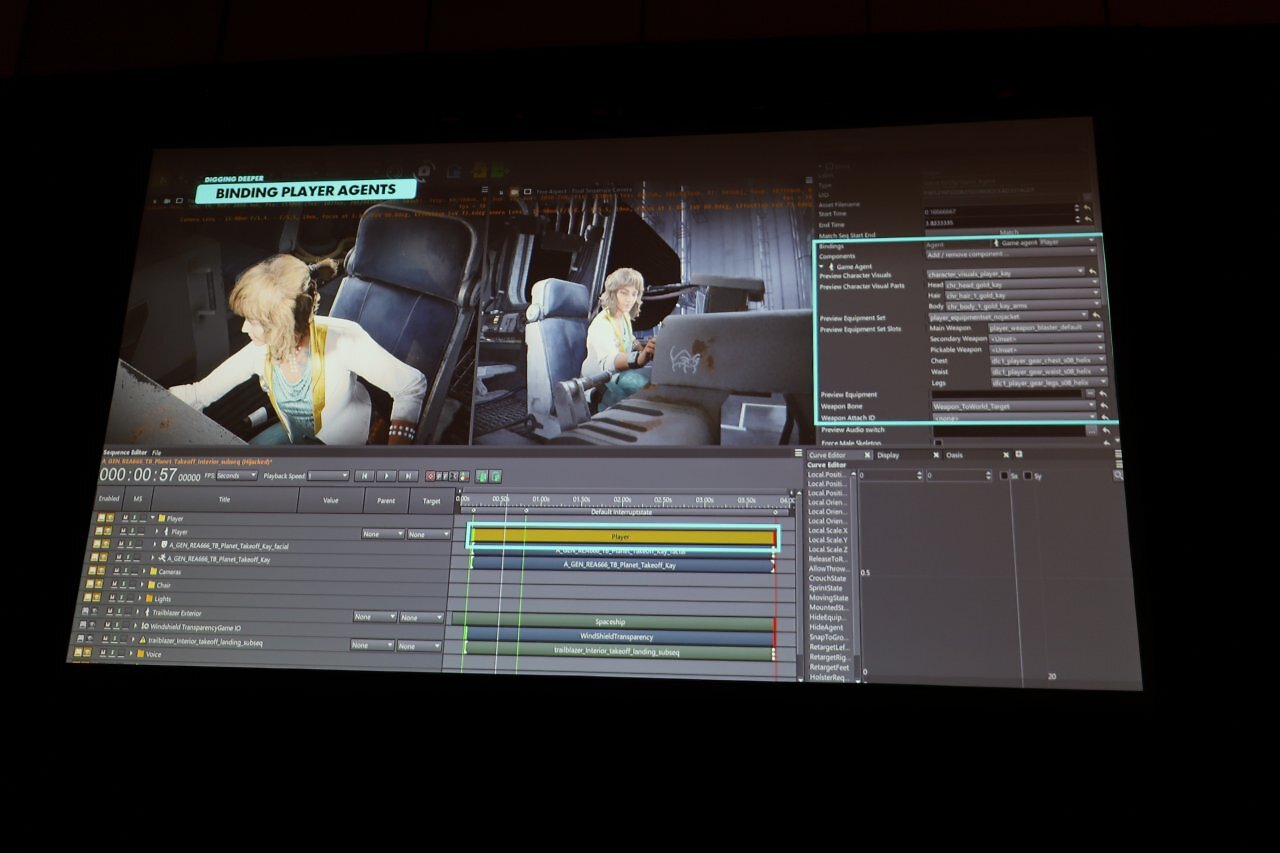Open the File menu in Sequence Editor

point(157,453)
